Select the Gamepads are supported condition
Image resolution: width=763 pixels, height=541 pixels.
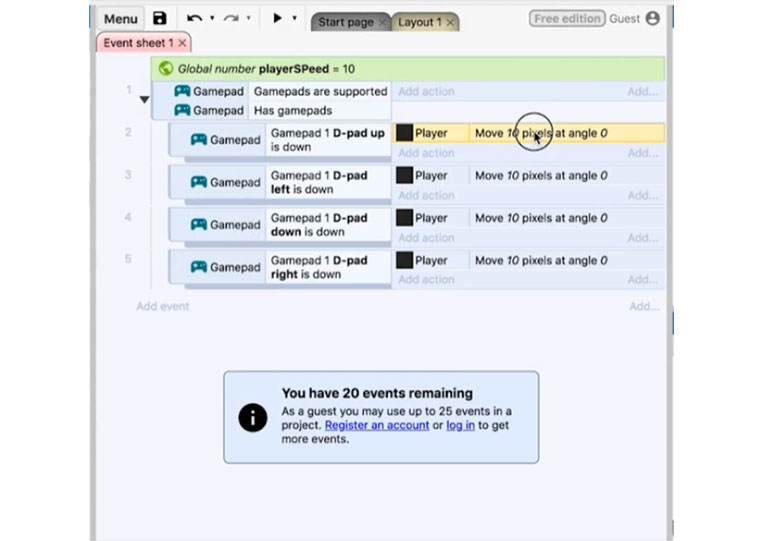(x=320, y=91)
